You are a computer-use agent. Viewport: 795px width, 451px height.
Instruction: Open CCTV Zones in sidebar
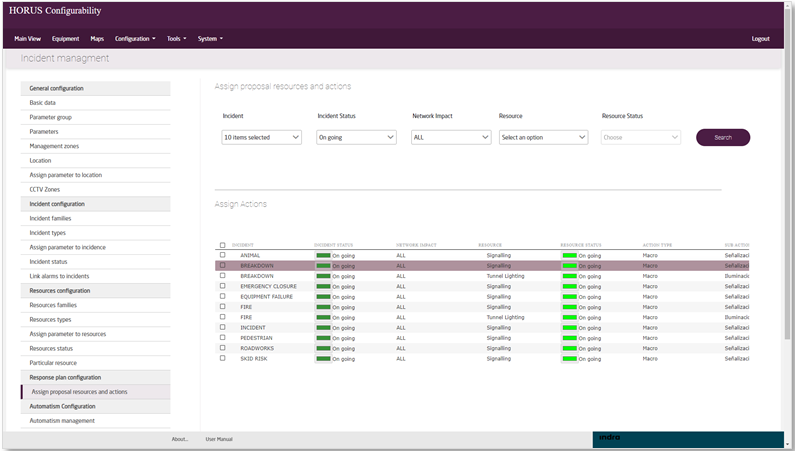coord(95,189)
